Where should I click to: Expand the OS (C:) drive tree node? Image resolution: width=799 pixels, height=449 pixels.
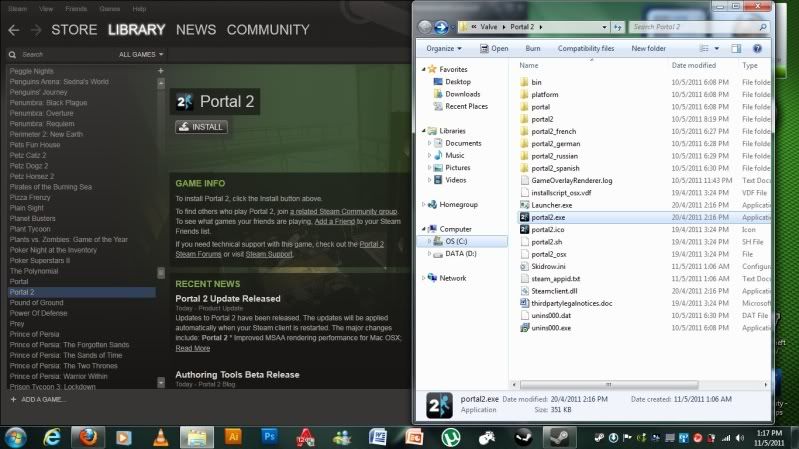click(430, 241)
